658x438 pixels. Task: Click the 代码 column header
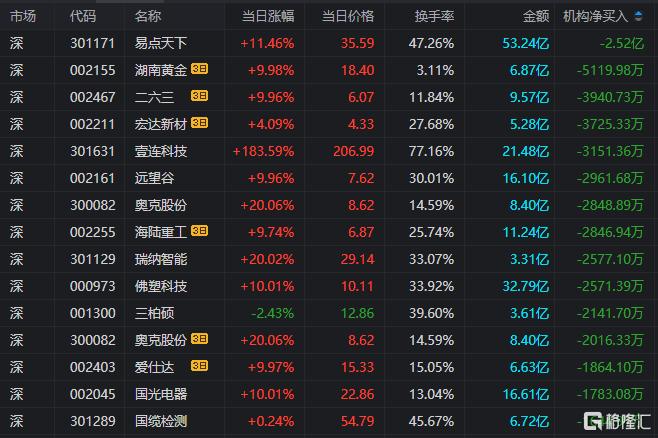83,16
